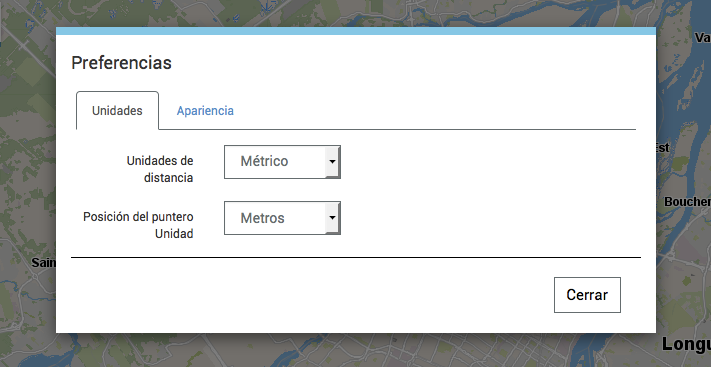Open the Metros pointer unit dropdown
This screenshot has height=367, width=711.
coord(282,218)
